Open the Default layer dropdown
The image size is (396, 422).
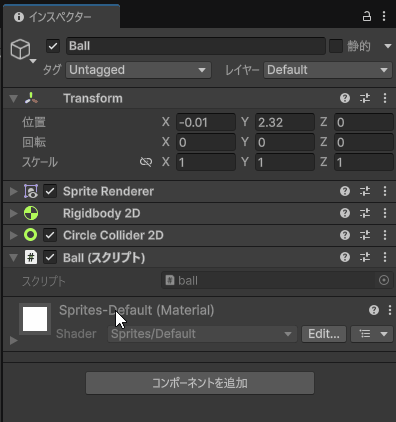click(x=328, y=70)
